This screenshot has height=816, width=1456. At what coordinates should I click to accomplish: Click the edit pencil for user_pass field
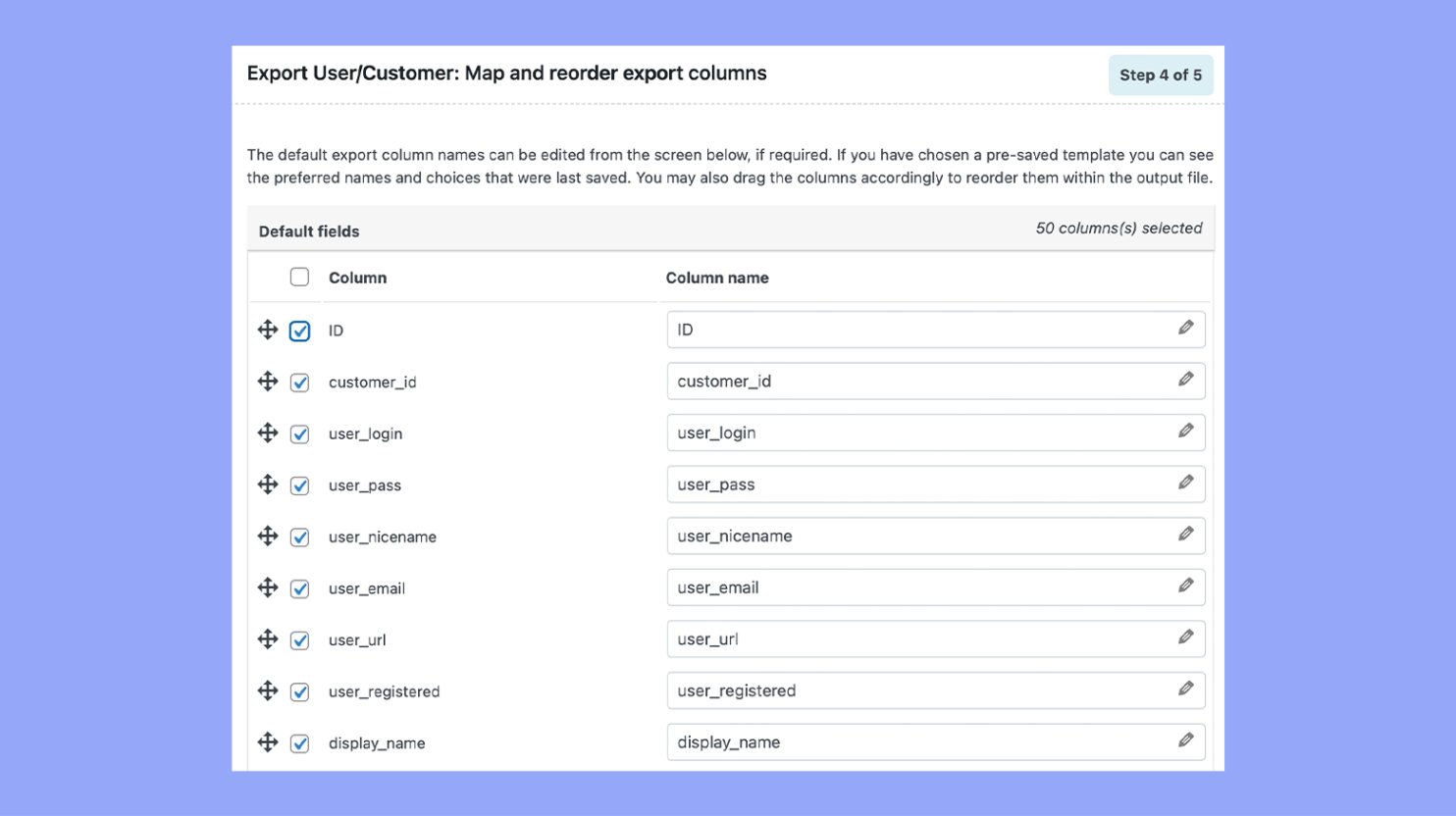click(x=1186, y=482)
